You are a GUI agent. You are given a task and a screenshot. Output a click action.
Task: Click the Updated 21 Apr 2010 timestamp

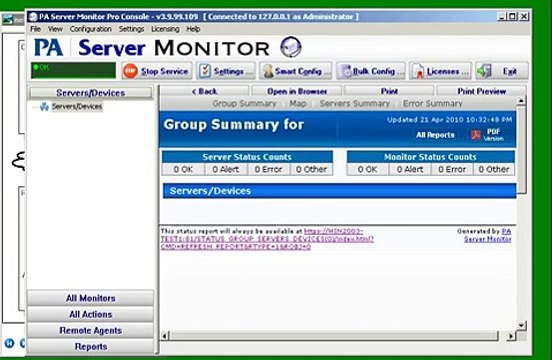[450, 120]
